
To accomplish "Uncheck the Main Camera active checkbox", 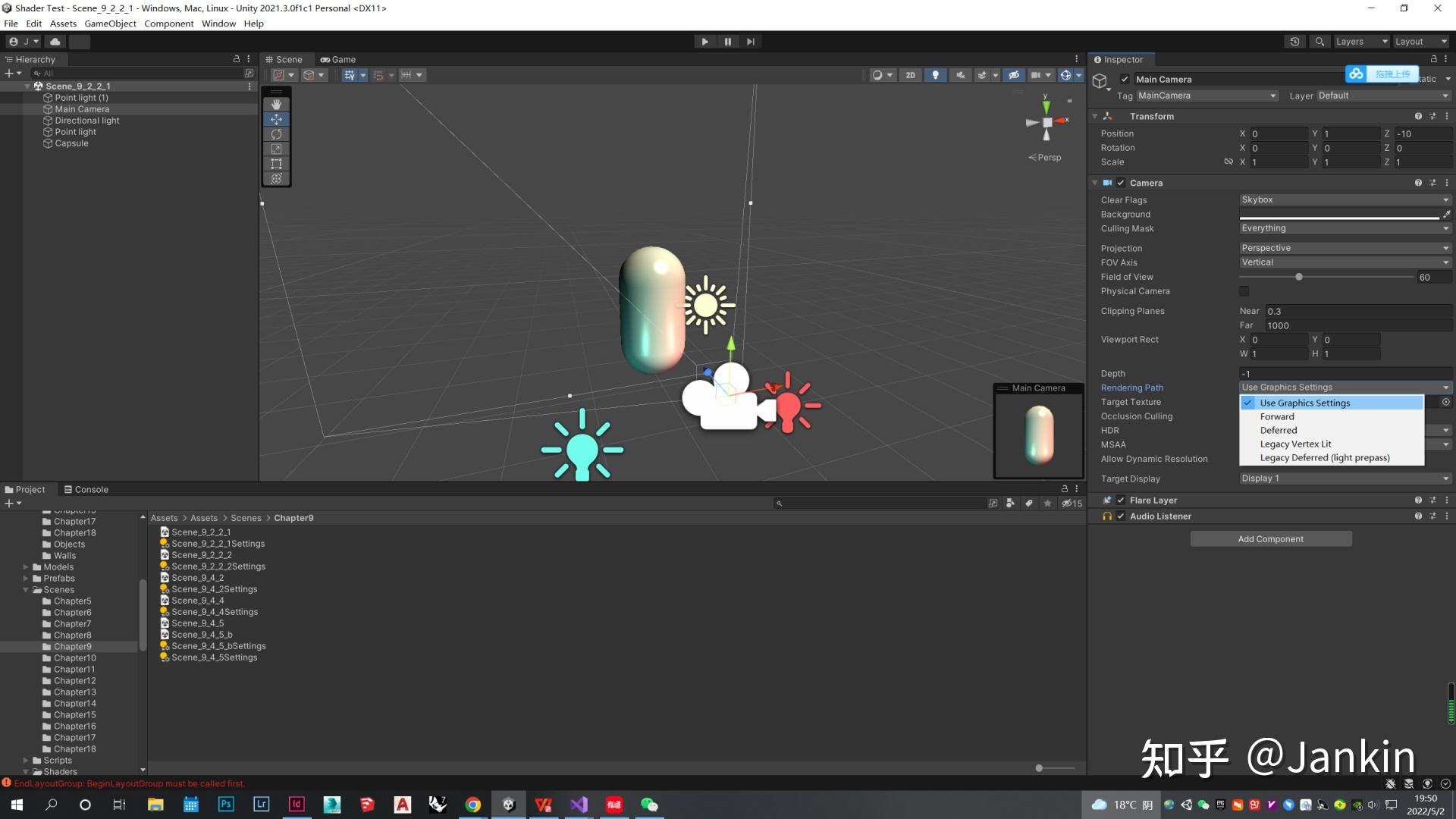I will click(1125, 79).
